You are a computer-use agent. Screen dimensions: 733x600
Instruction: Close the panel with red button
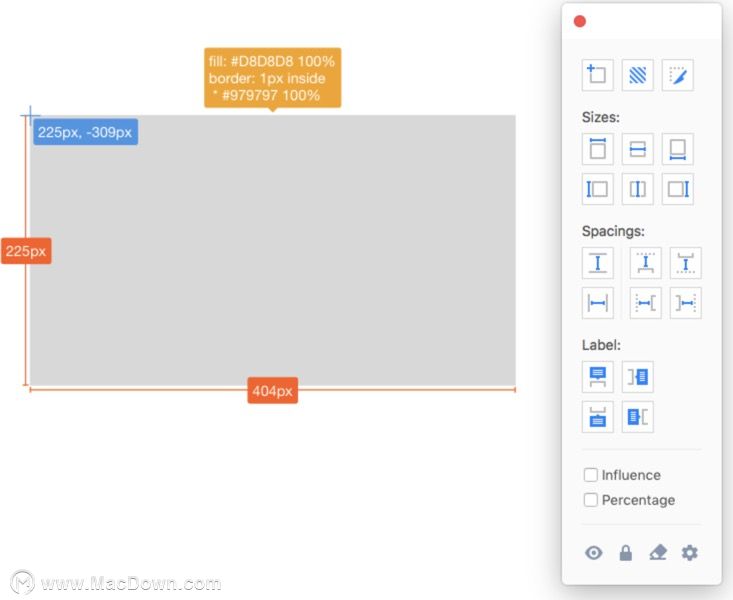tap(580, 22)
